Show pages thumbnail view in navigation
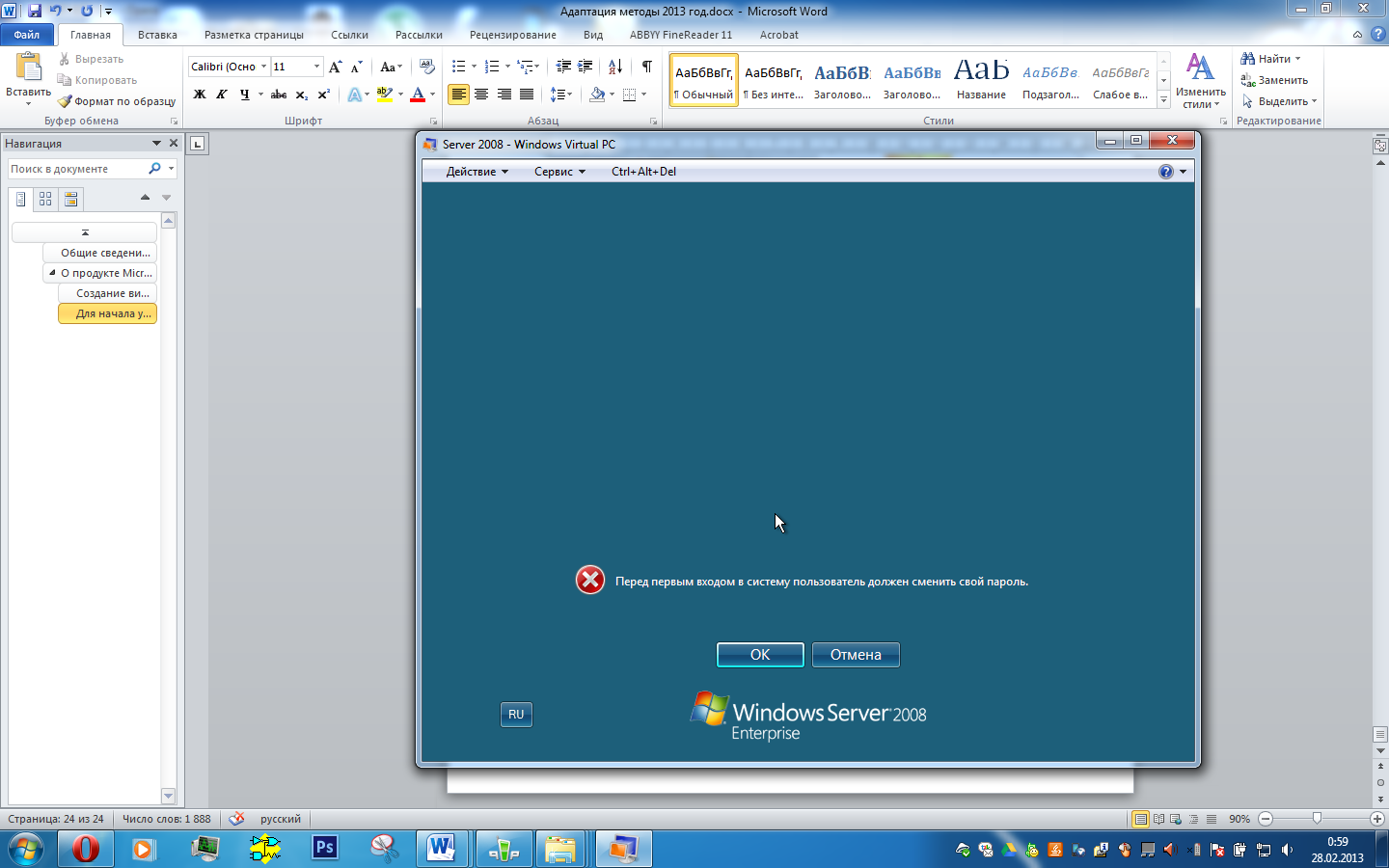The height and width of the screenshot is (868, 1389). [x=45, y=200]
